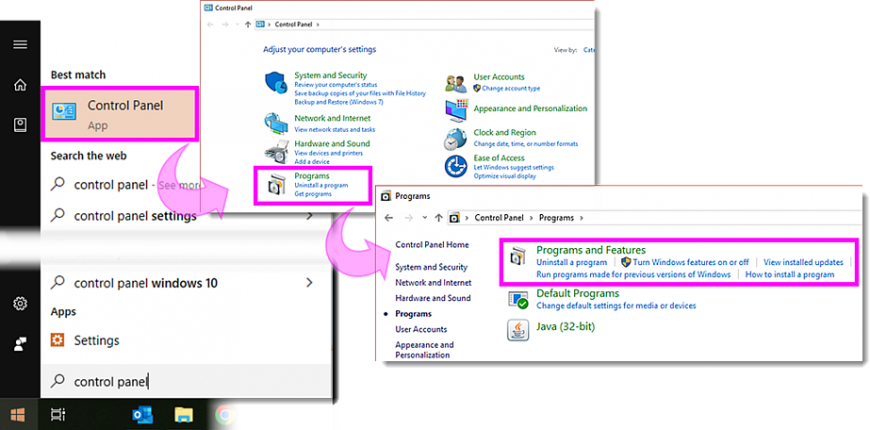The height and width of the screenshot is (430, 870).
Task: Click Change default settings for media or devices
Action: tap(616, 306)
